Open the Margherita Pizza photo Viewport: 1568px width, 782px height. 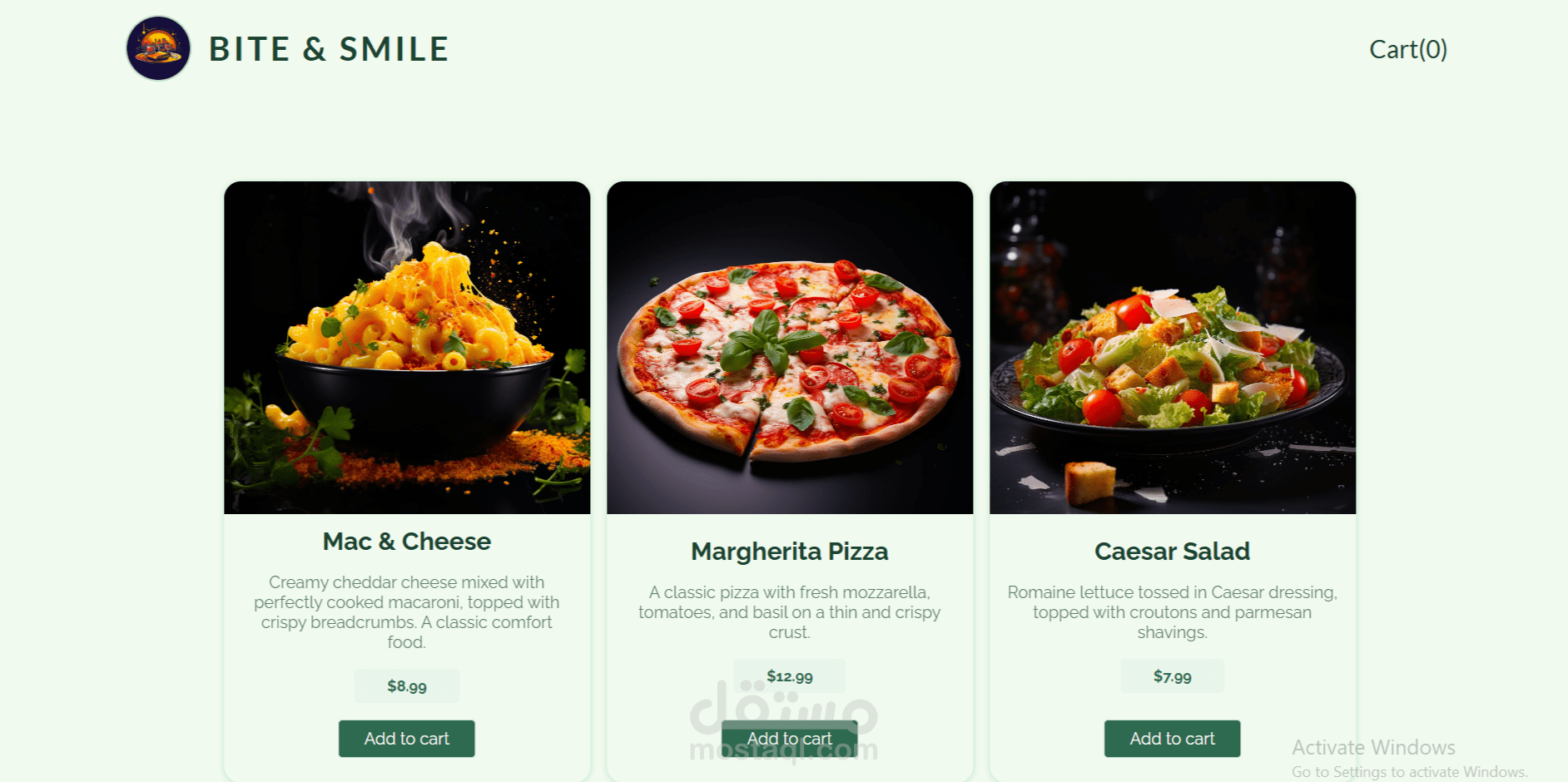790,348
